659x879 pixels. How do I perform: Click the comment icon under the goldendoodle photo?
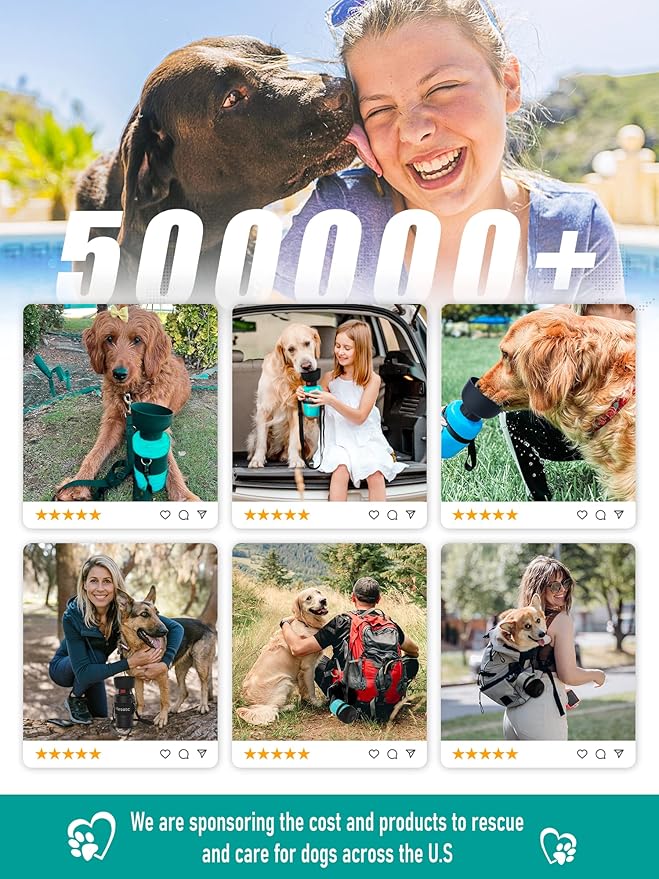[183, 515]
